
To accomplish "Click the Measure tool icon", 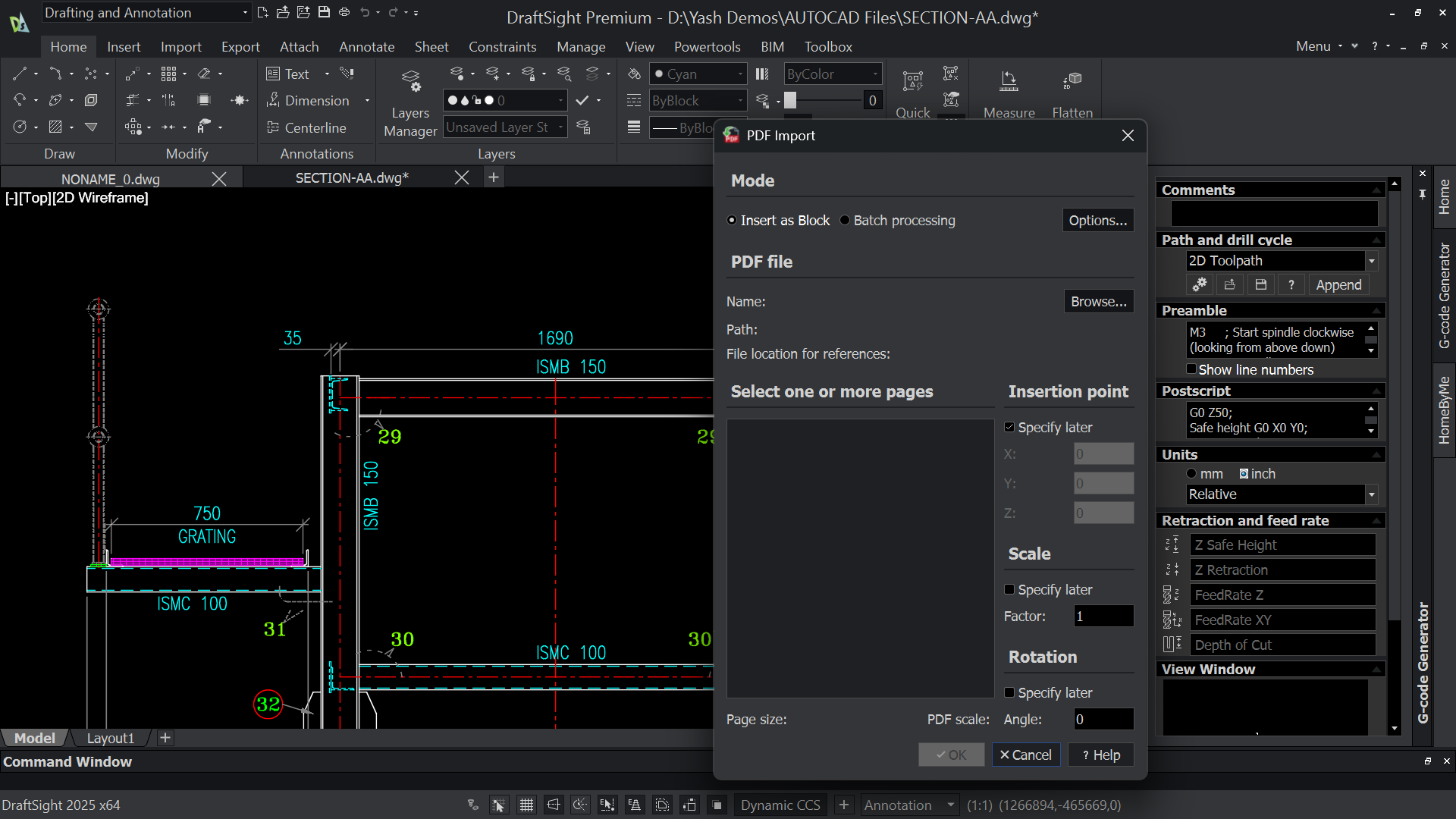I will click(x=1009, y=81).
